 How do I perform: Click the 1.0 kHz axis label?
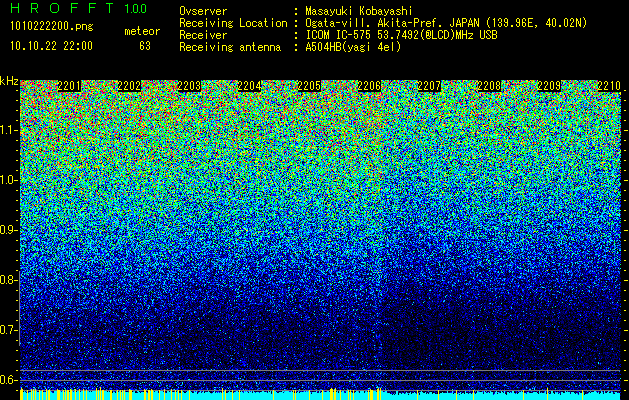(9, 180)
